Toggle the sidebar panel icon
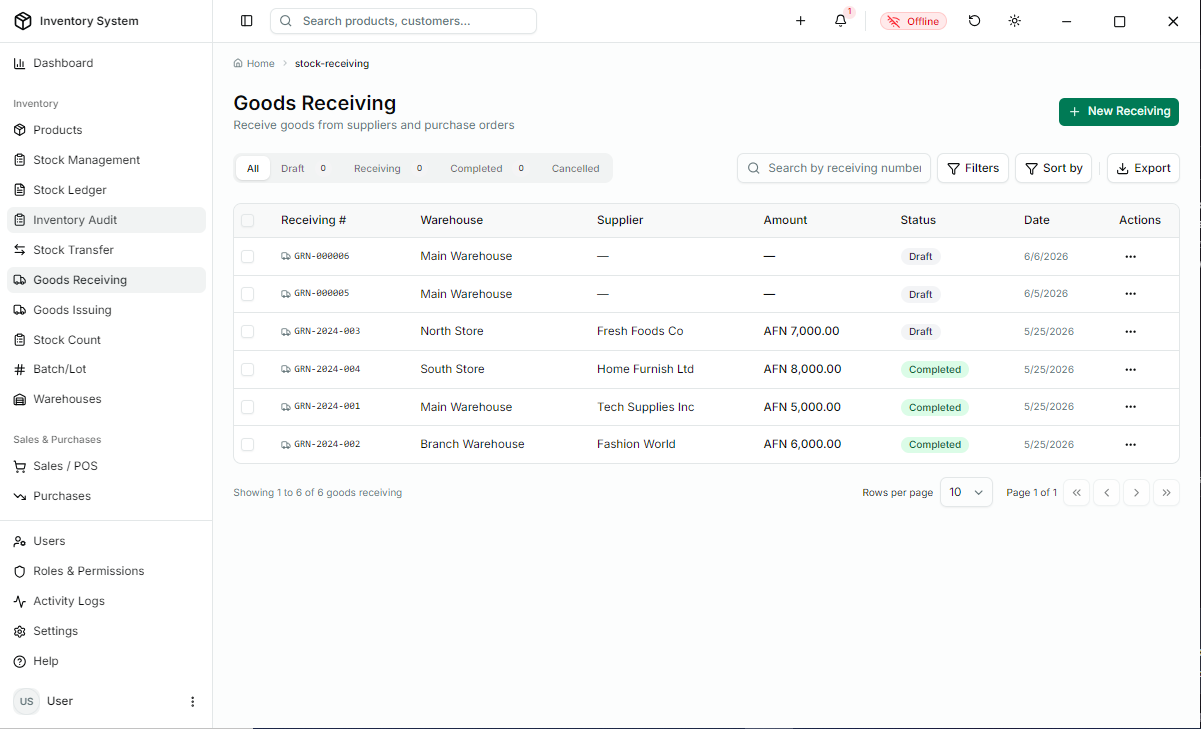1201x729 pixels. pos(247,21)
